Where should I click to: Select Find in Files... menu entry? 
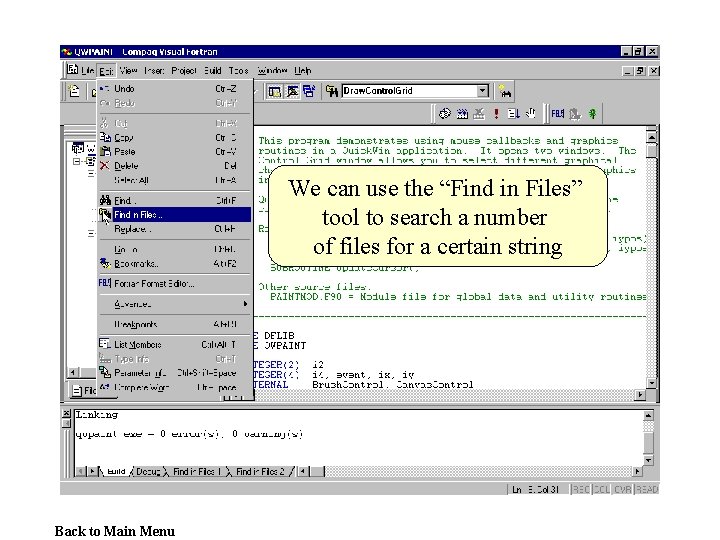pyautogui.click(x=175, y=214)
